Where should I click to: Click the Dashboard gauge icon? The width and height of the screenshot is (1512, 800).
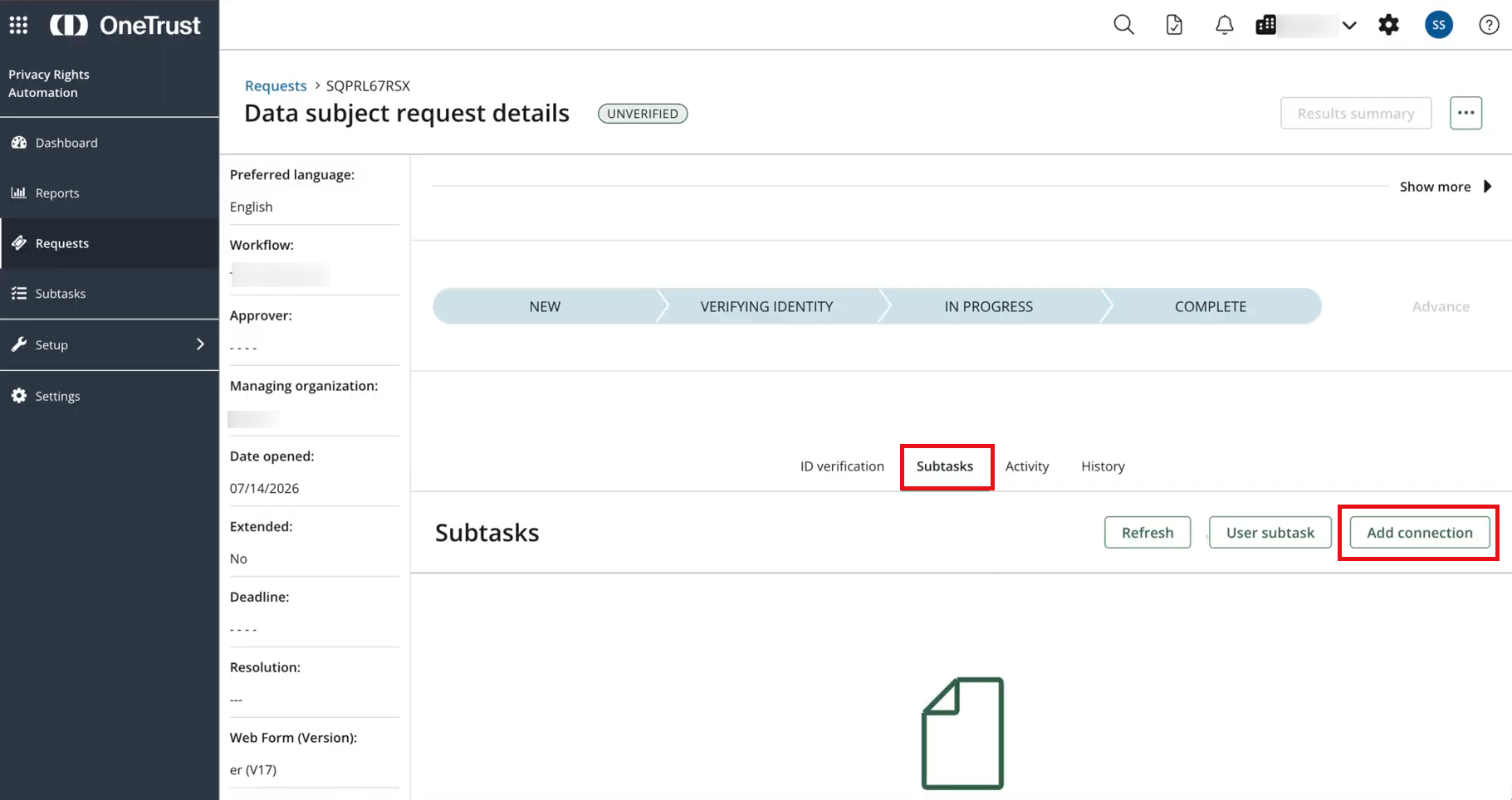[x=19, y=143]
